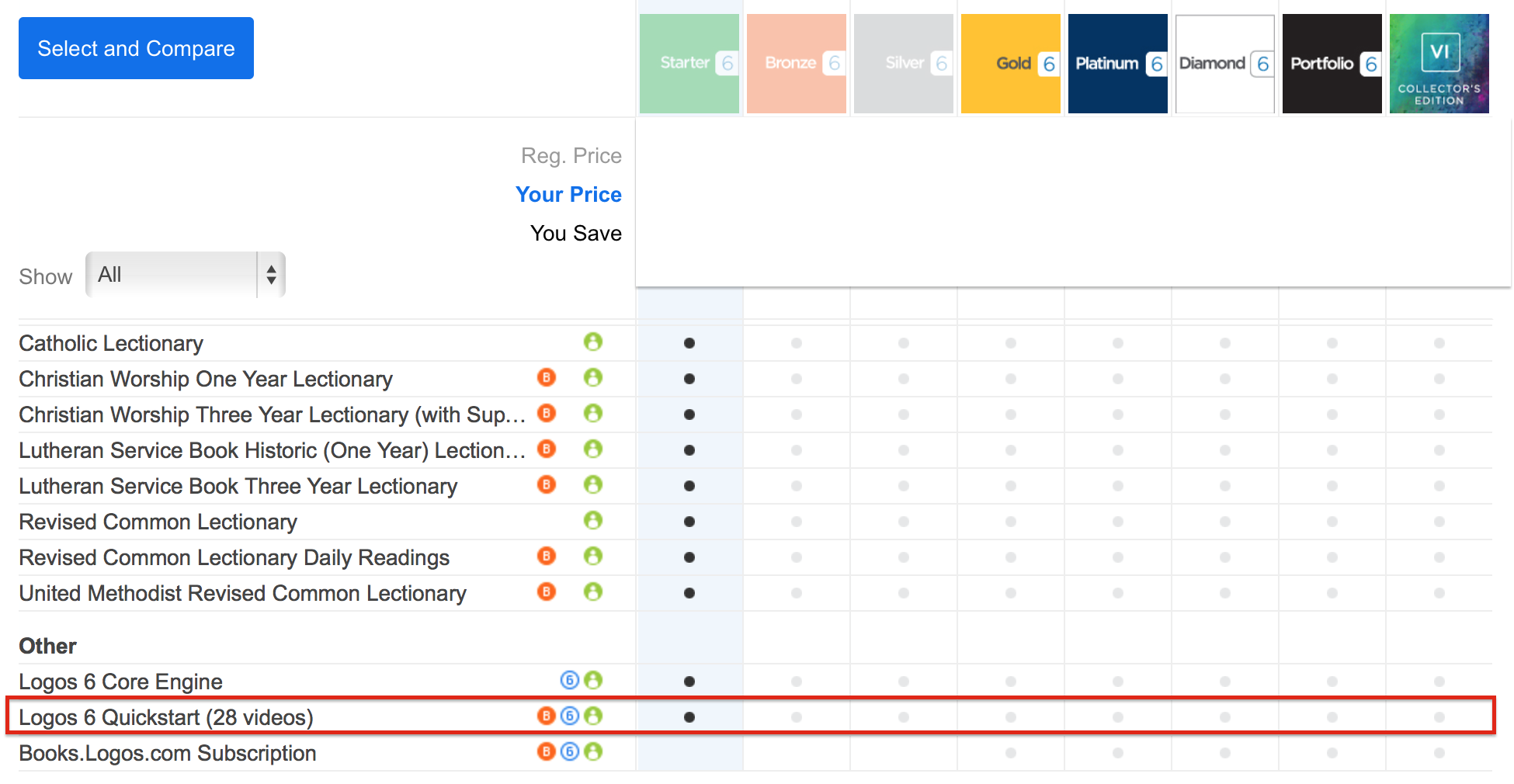Click orange B icon for Lutheran Service Book Three Year

tap(547, 484)
